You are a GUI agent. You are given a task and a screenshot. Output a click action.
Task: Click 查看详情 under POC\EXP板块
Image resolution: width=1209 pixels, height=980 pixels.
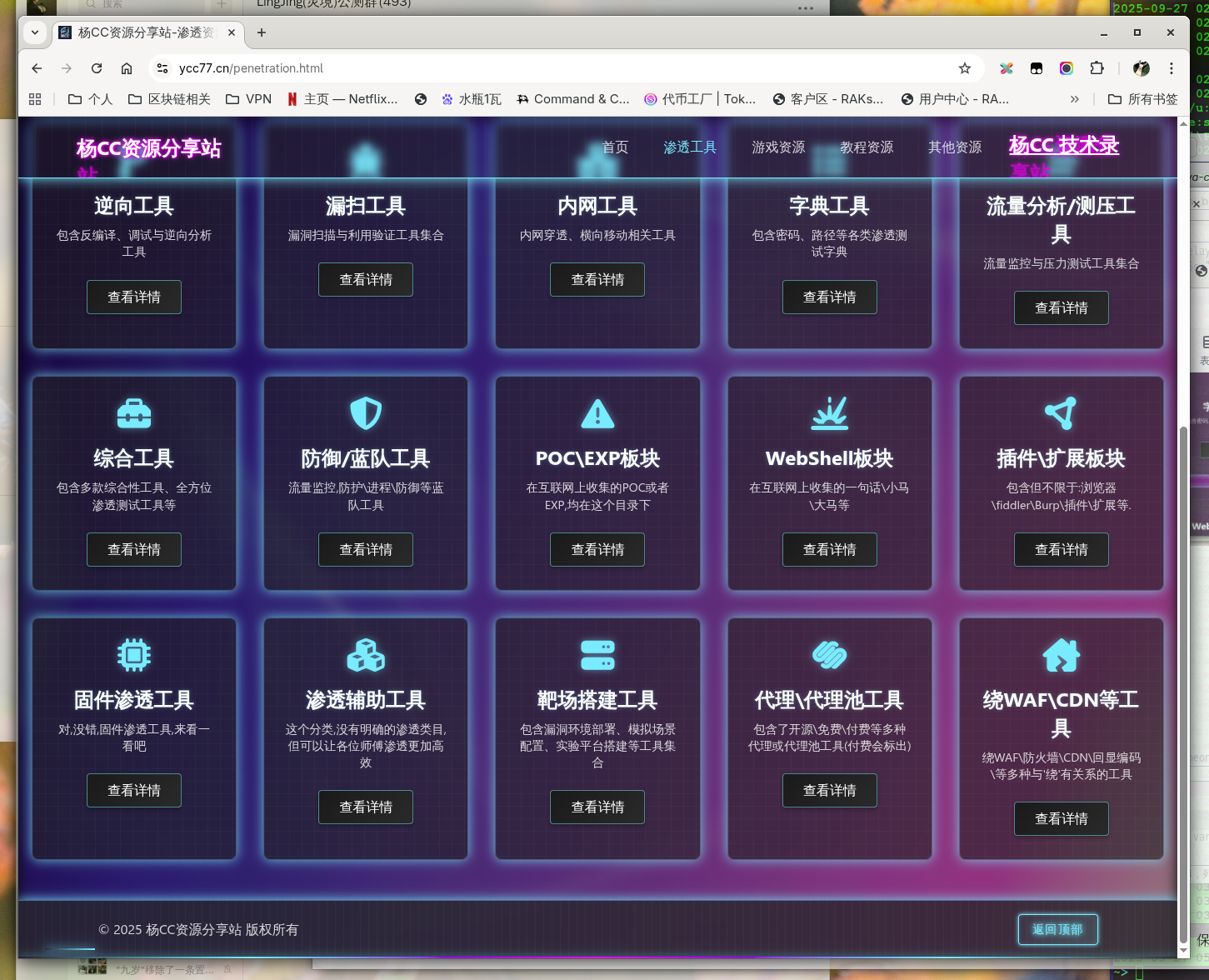(x=597, y=550)
